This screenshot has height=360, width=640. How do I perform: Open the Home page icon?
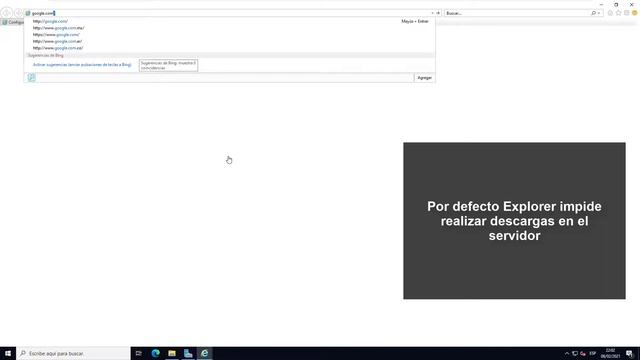point(610,13)
